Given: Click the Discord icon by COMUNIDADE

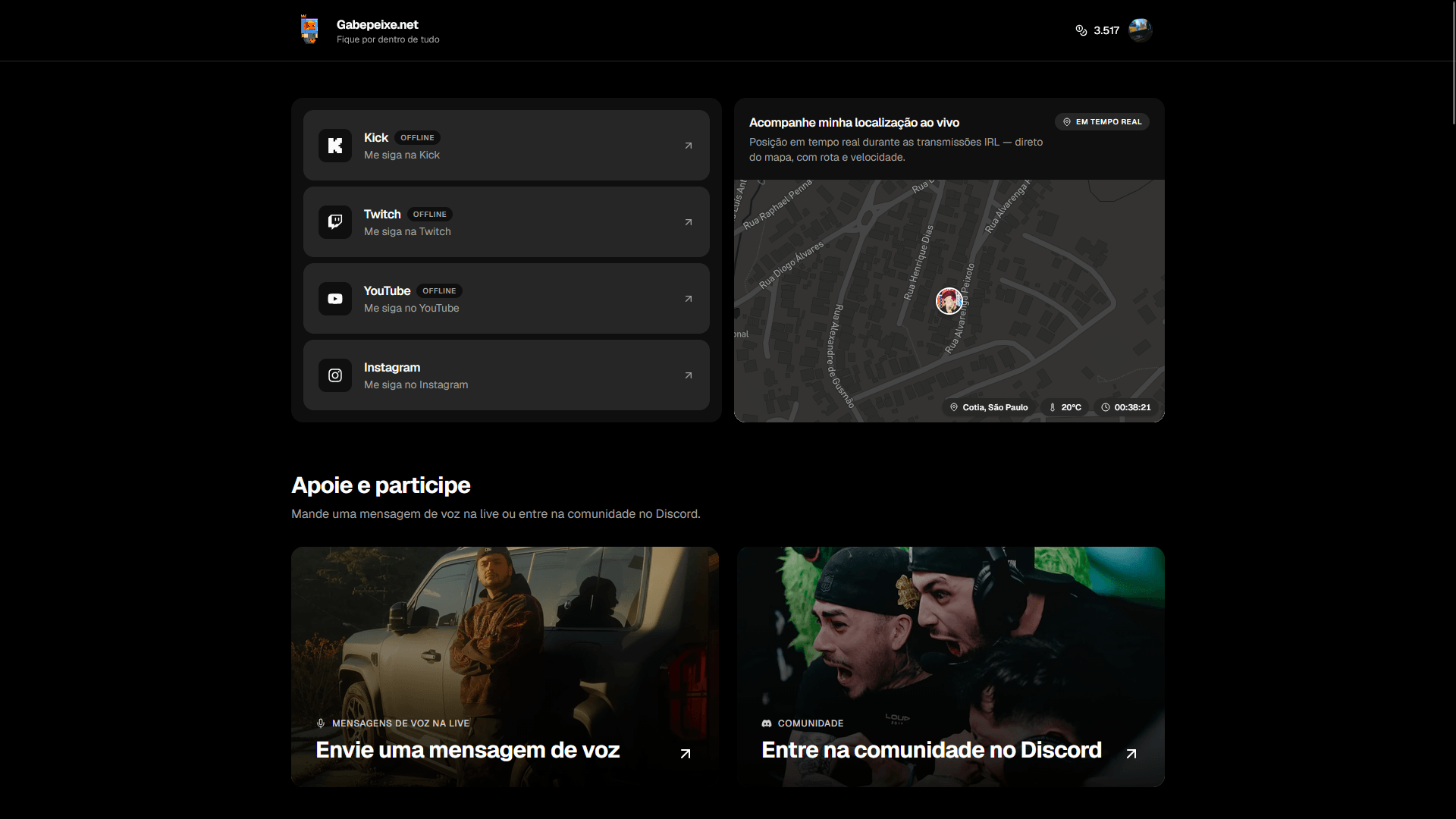Looking at the screenshot, I should point(767,723).
